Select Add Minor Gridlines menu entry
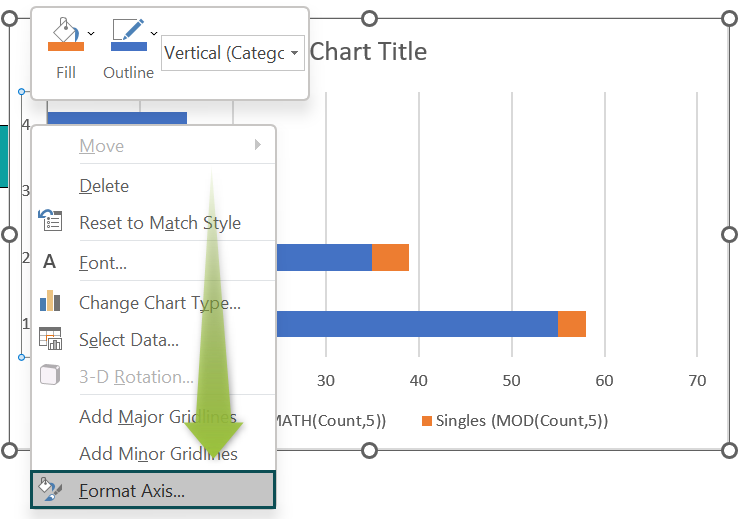 pyautogui.click(x=157, y=454)
